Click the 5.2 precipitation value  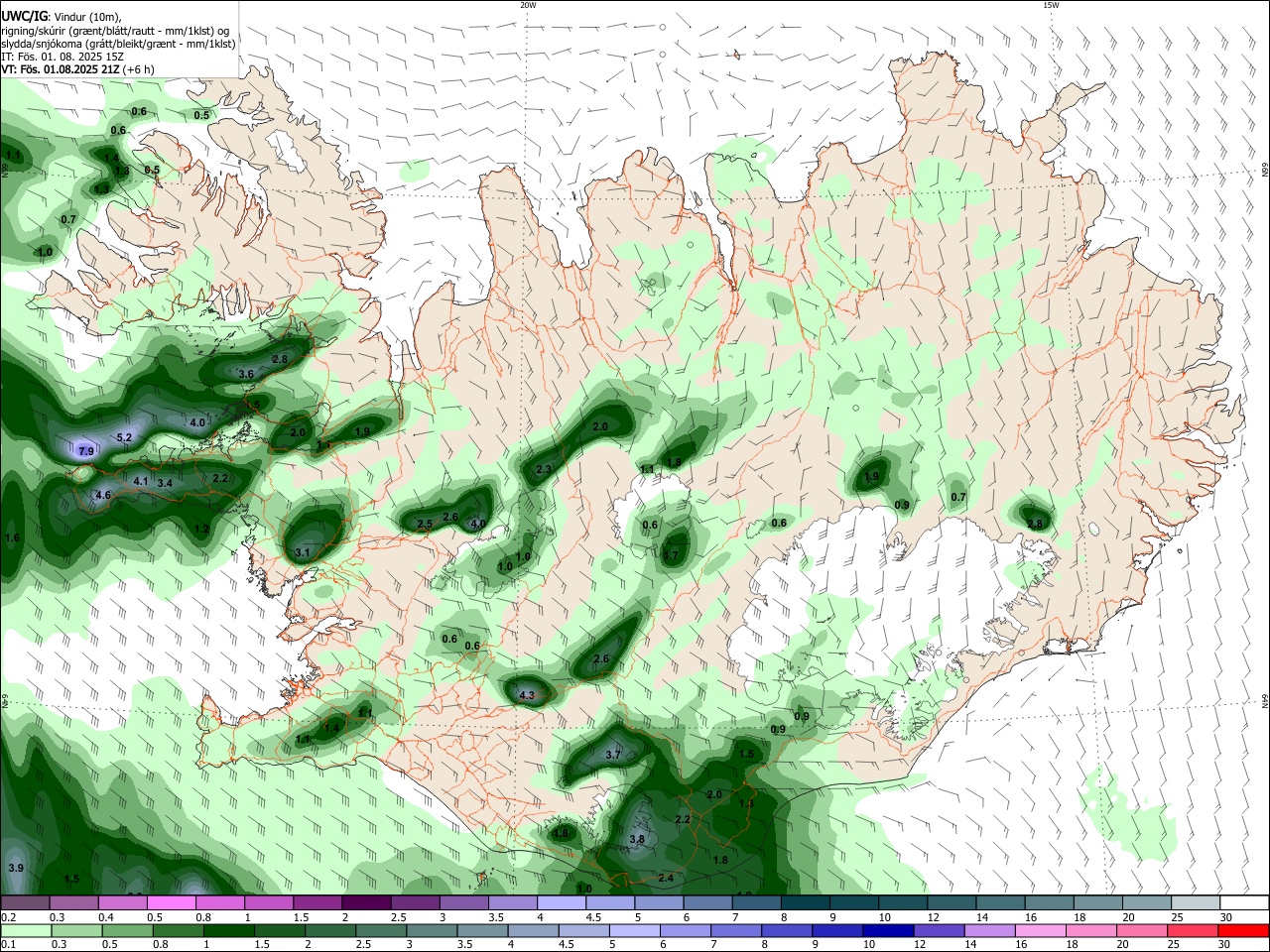click(124, 437)
